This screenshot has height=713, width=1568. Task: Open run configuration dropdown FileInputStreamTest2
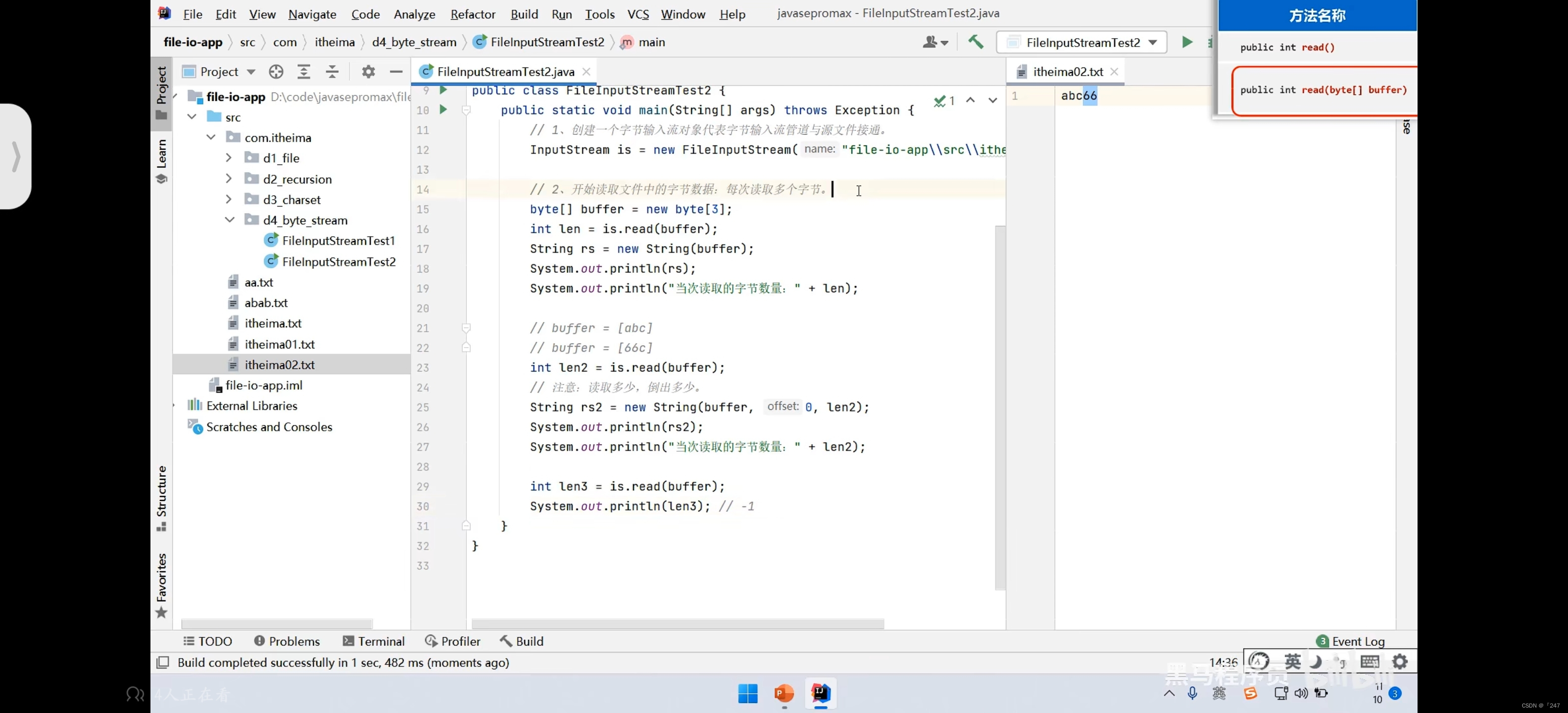coord(1082,42)
